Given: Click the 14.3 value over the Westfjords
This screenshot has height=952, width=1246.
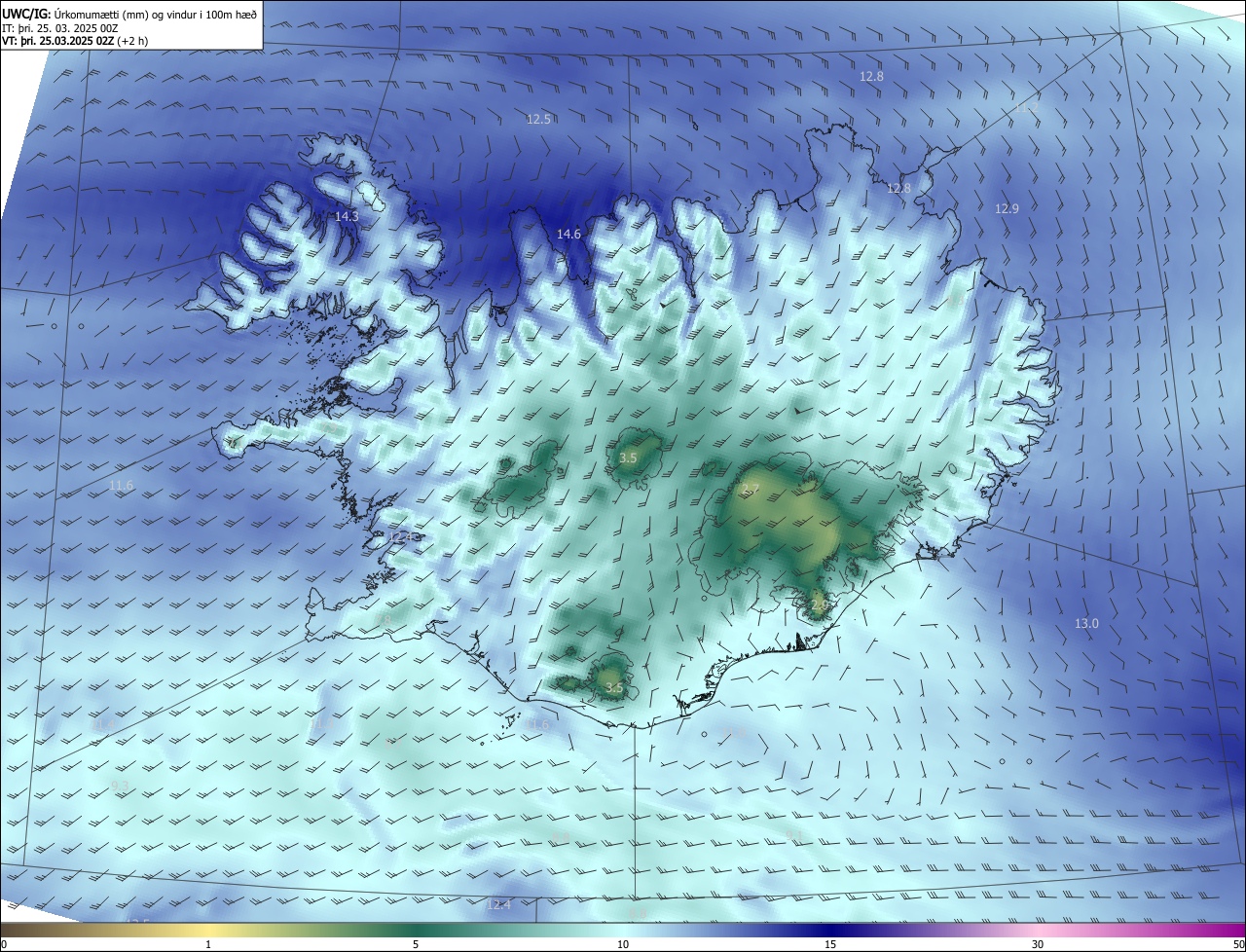Looking at the screenshot, I should 347,216.
